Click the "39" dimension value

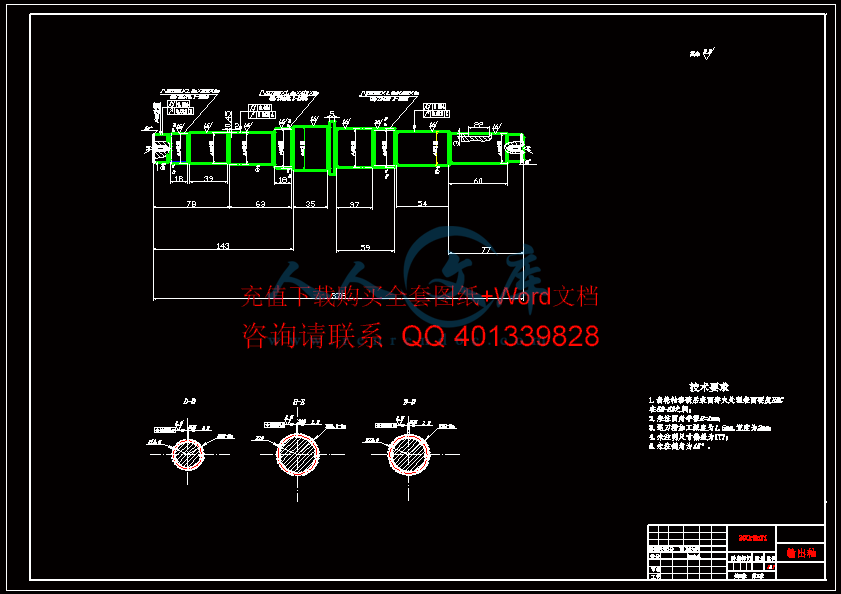(x=209, y=179)
